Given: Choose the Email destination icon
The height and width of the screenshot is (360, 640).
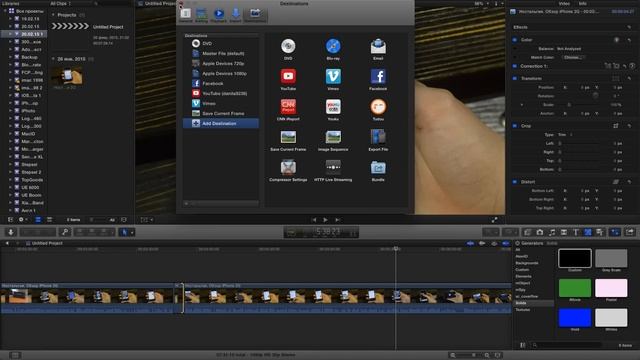Looking at the screenshot, I should click(x=378, y=46).
